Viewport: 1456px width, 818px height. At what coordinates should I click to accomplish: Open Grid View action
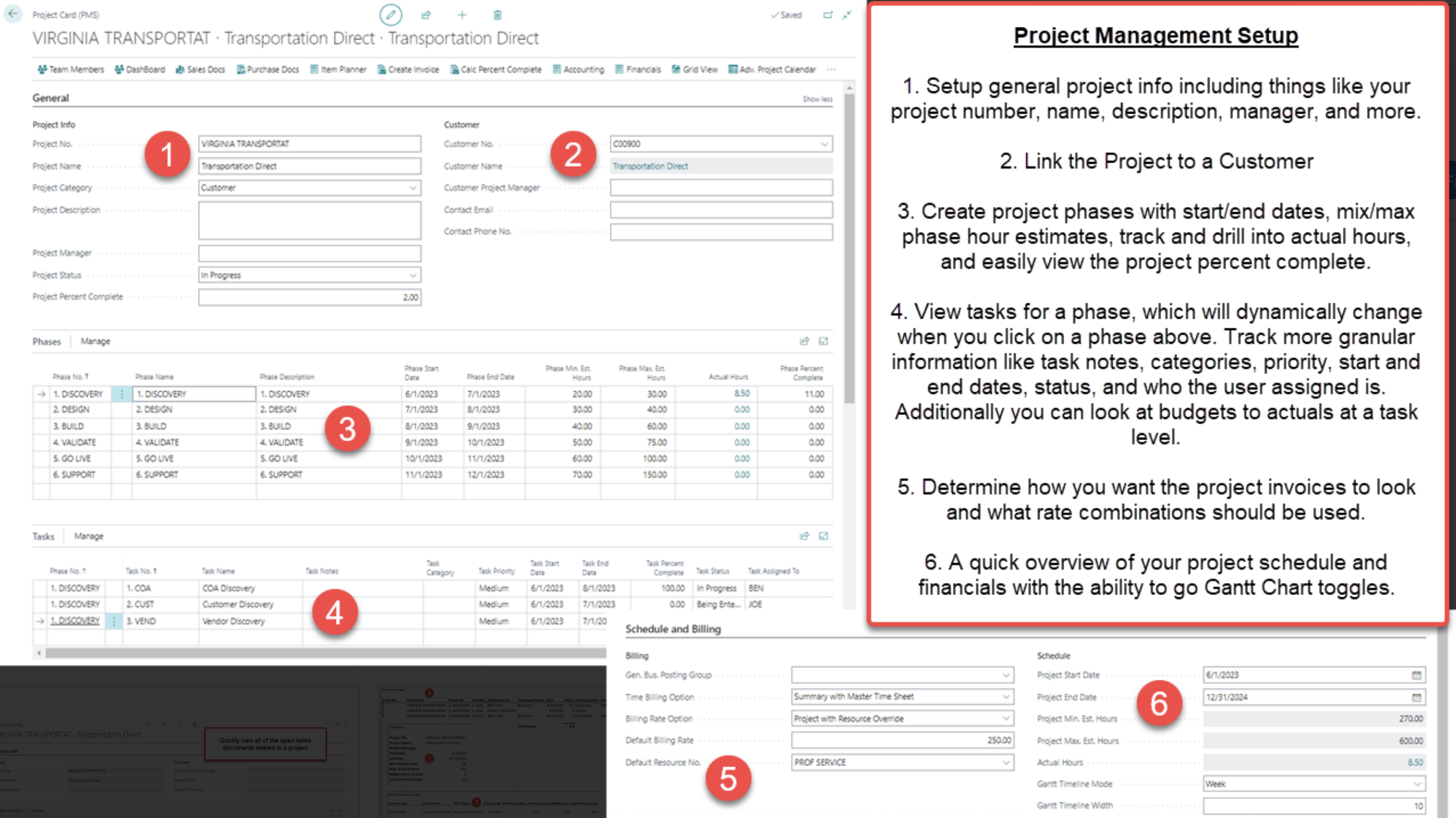click(695, 69)
